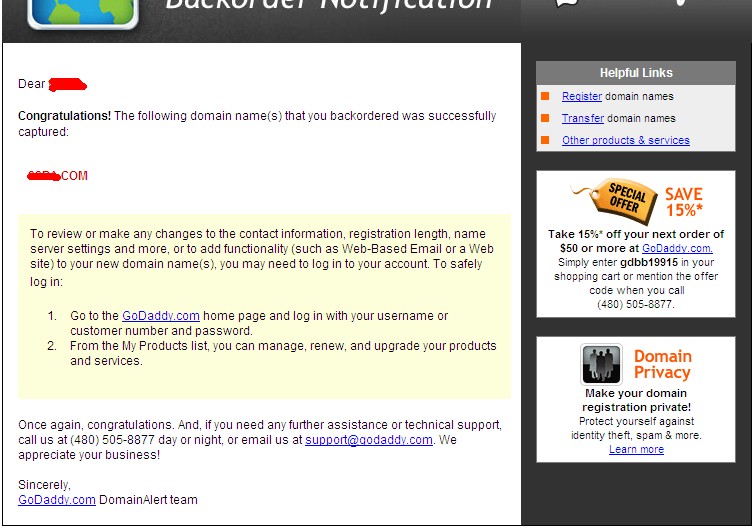Click the orange Domain Privacy heading
The width and height of the screenshot is (756, 528).
[x=662, y=364]
